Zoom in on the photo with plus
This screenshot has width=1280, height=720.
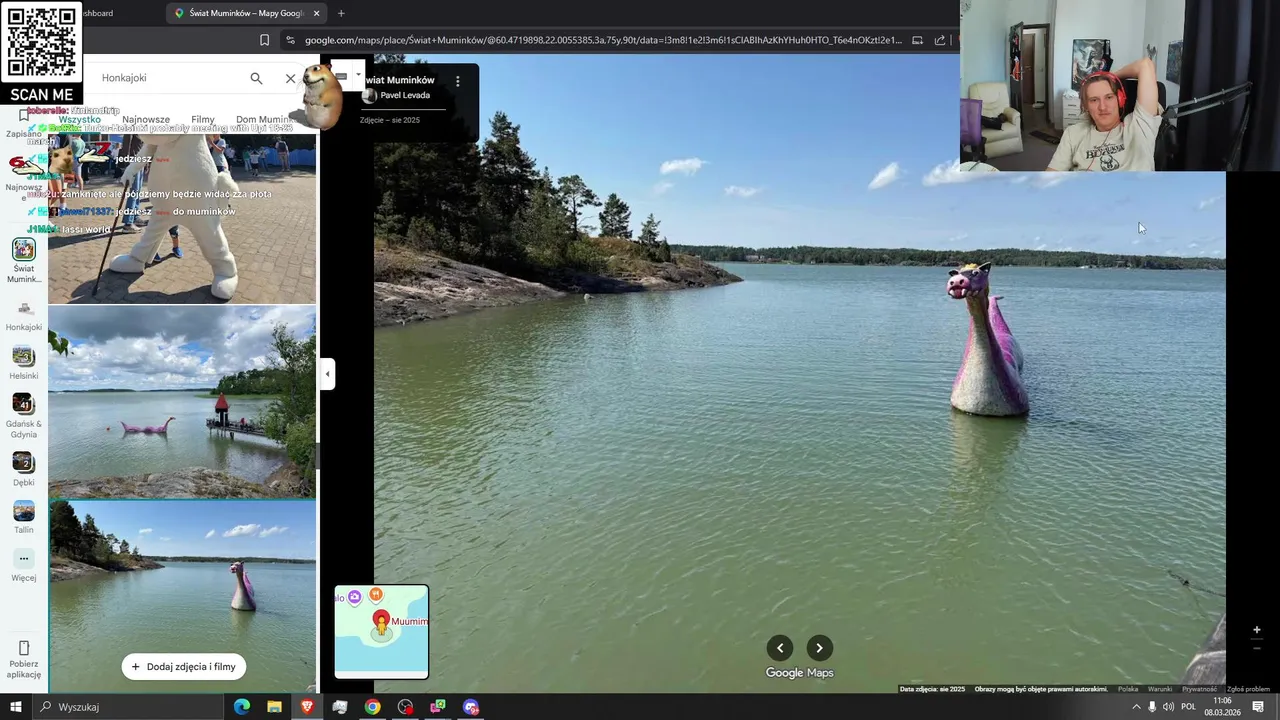1257,630
